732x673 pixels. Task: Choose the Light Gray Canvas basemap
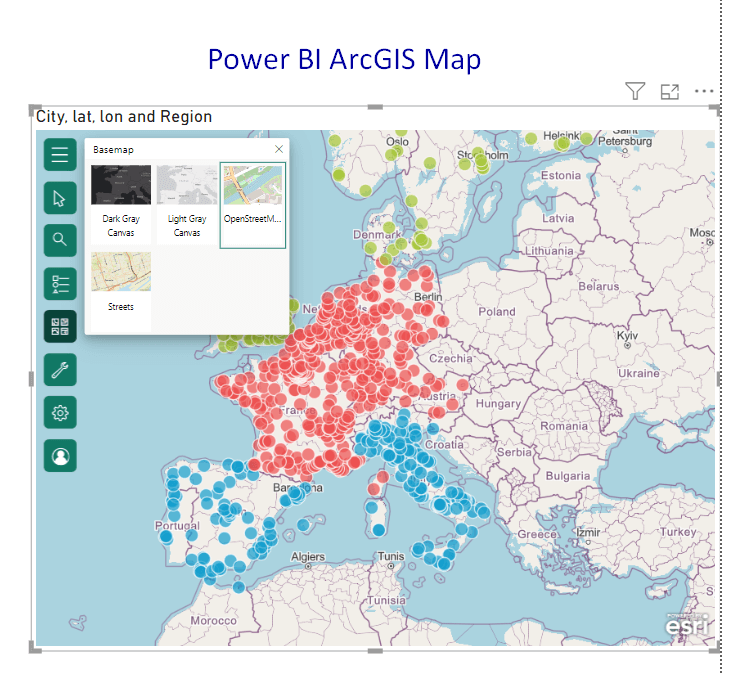[x=187, y=203]
